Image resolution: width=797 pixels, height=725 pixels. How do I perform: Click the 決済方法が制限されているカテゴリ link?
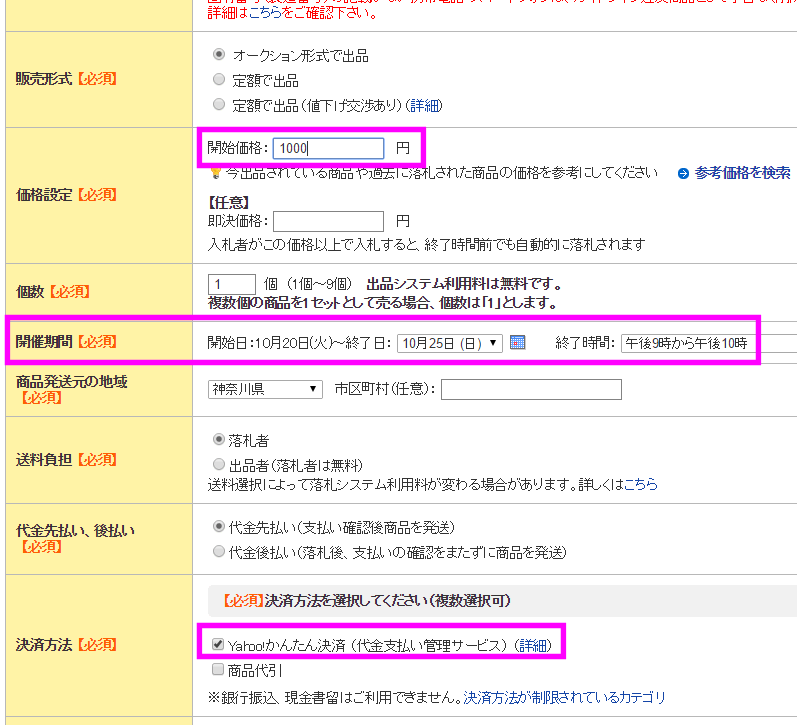(x=564, y=697)
